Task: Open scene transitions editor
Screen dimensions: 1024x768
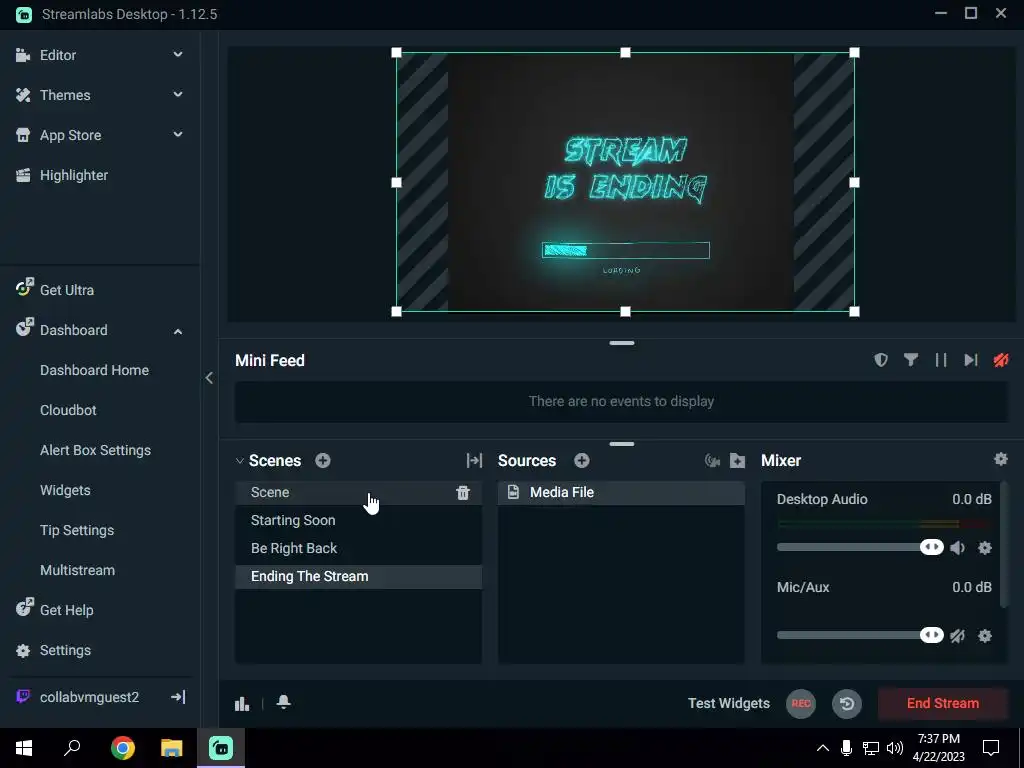Action: tap(474, 460)
